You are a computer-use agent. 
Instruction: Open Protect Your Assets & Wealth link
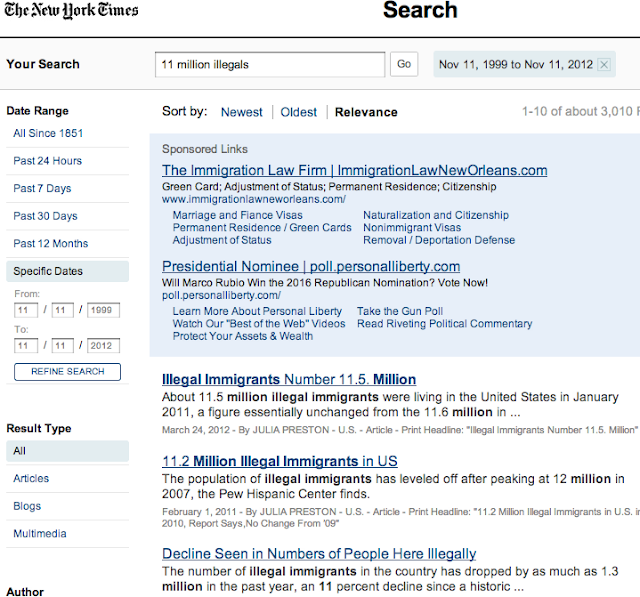coord(243,336)
